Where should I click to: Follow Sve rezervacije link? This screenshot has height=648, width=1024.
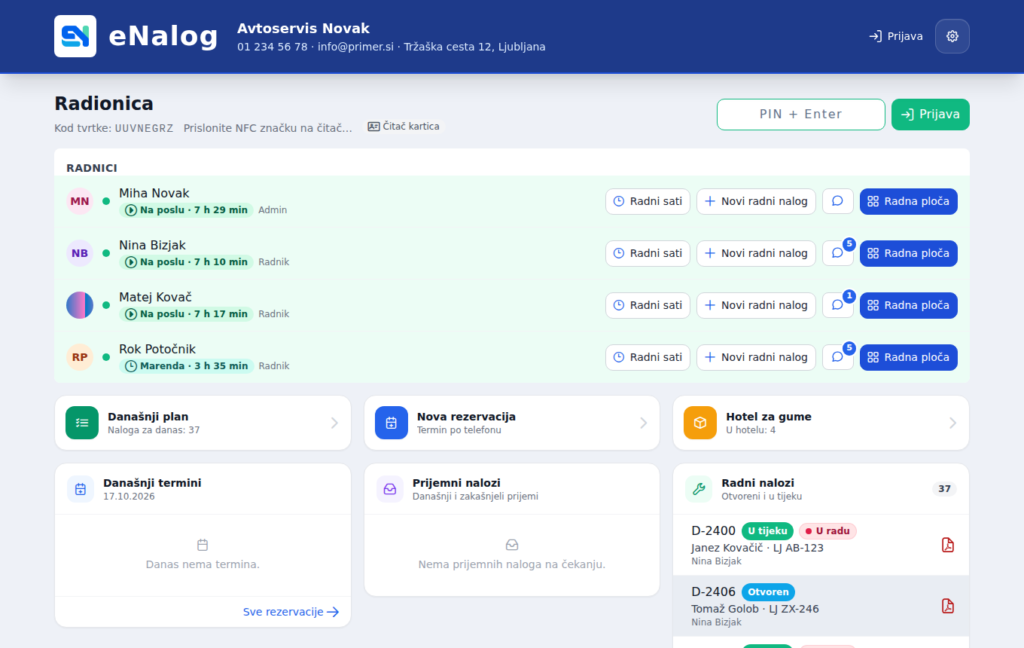291,612
